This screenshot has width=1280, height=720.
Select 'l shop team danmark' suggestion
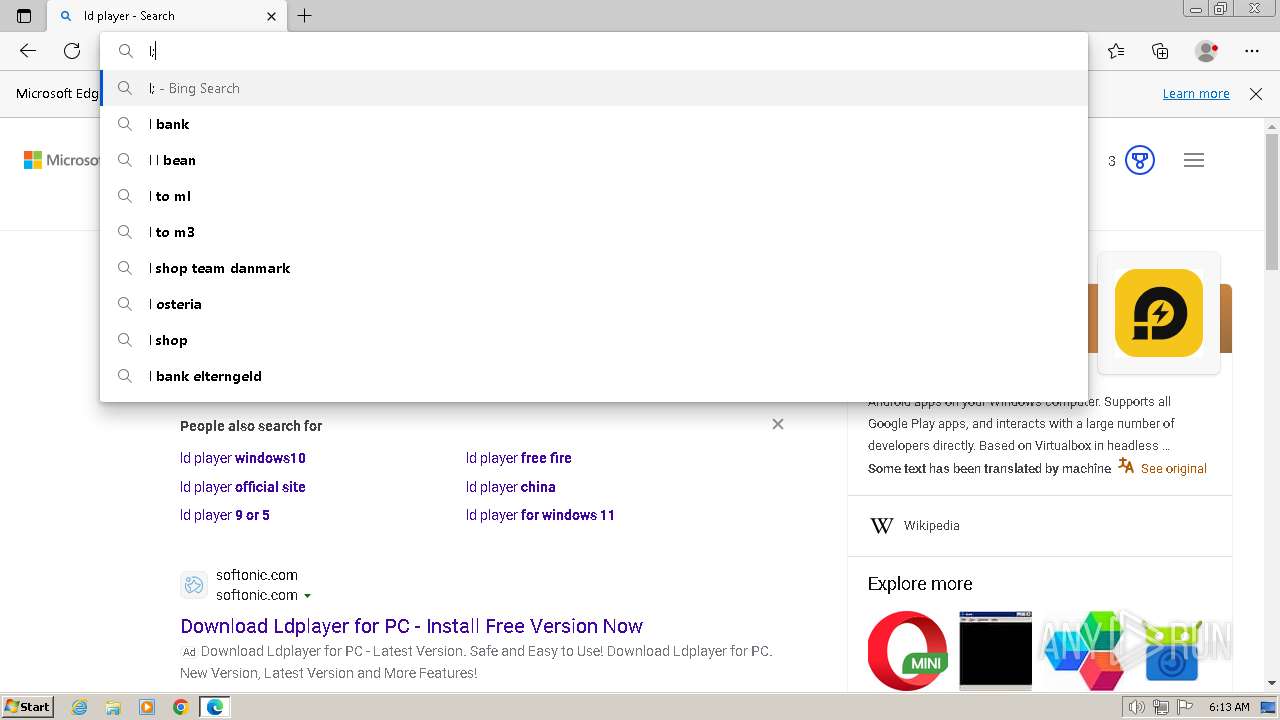pyautogui.click(x=594, y=268)
